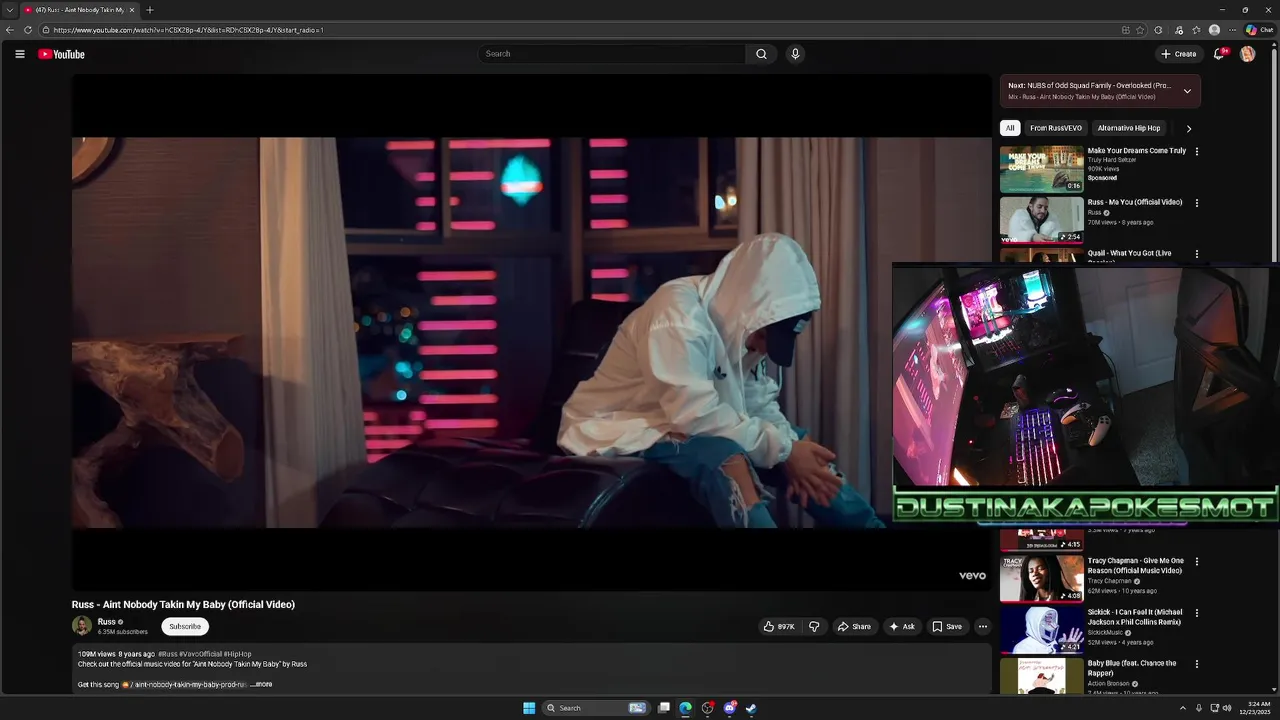Click the browser address bar URL
1280x720 pixels.
coord(188,30)
